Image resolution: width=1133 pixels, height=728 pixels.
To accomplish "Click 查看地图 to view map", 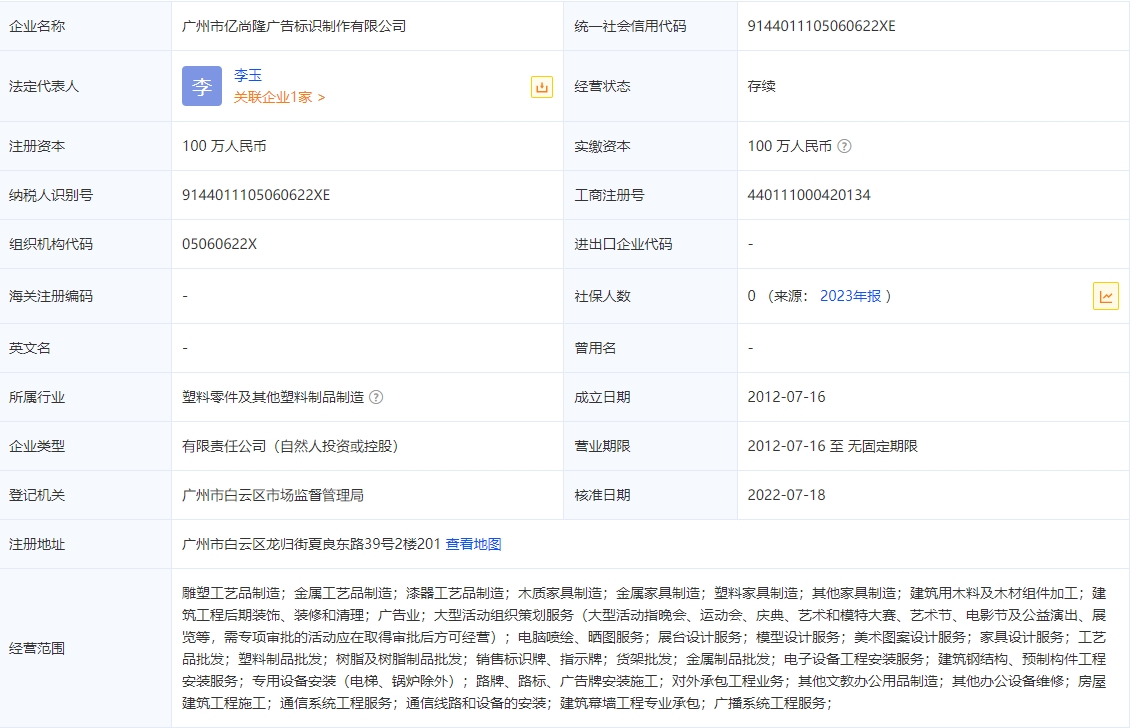I will coord(473,544).
